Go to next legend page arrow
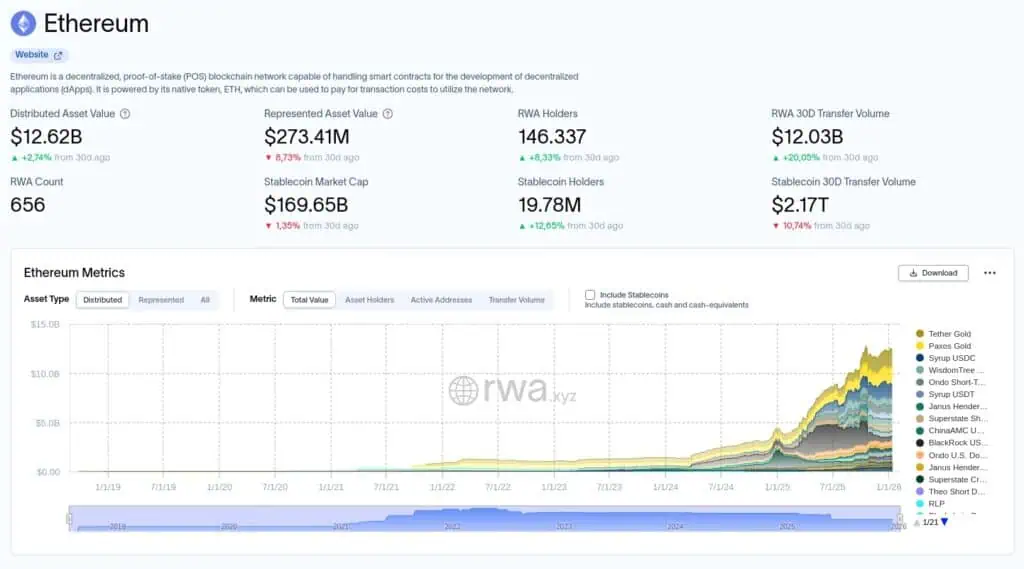This screenshot has width=1024, height=569. 944,522
